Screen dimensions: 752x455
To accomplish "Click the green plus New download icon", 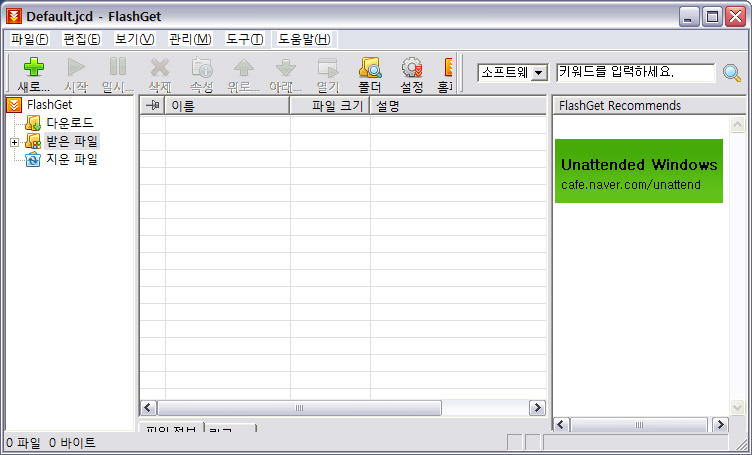I will [34, 67].
